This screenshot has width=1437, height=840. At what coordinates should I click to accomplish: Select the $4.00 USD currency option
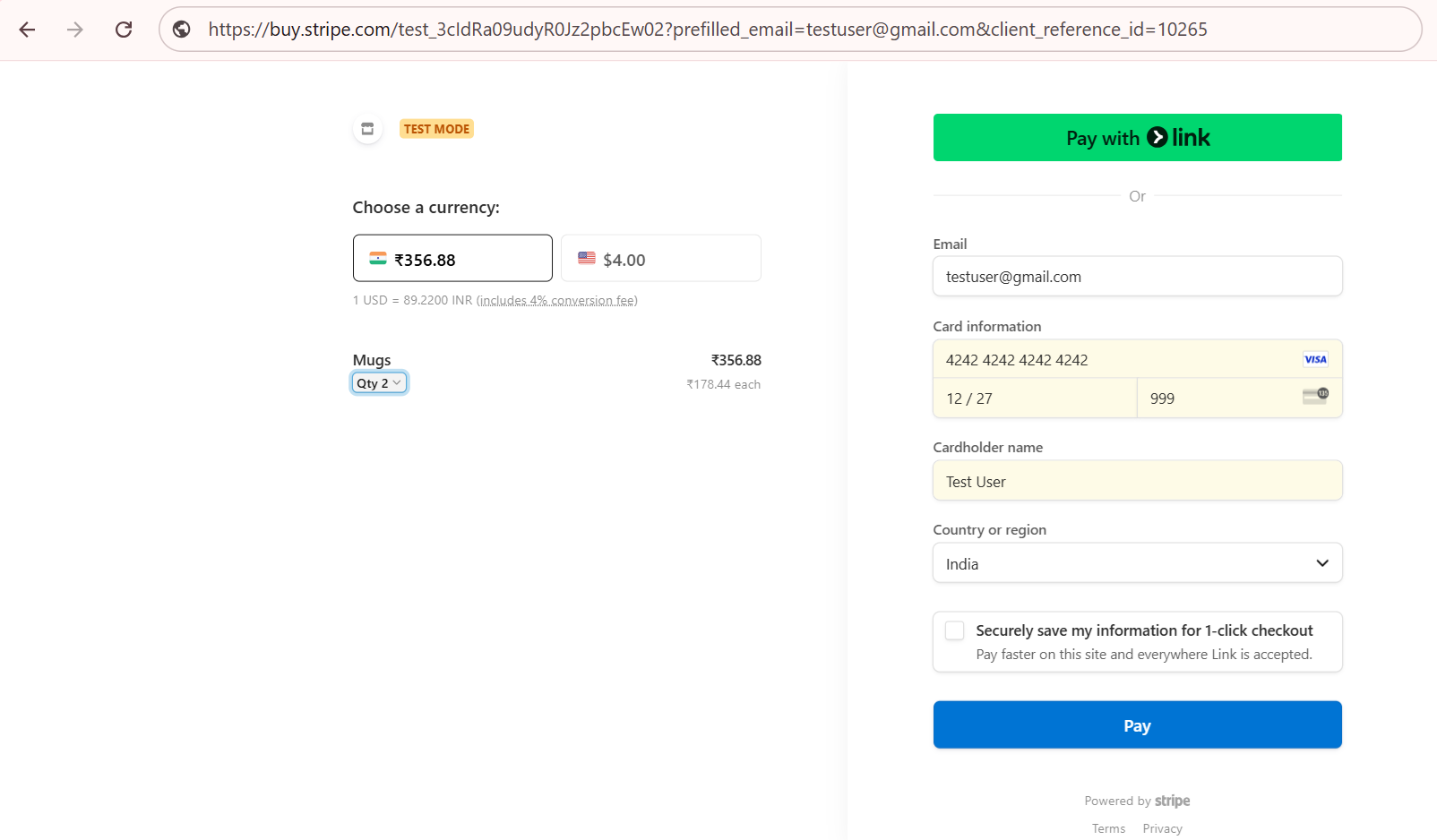tap(661, 258)
